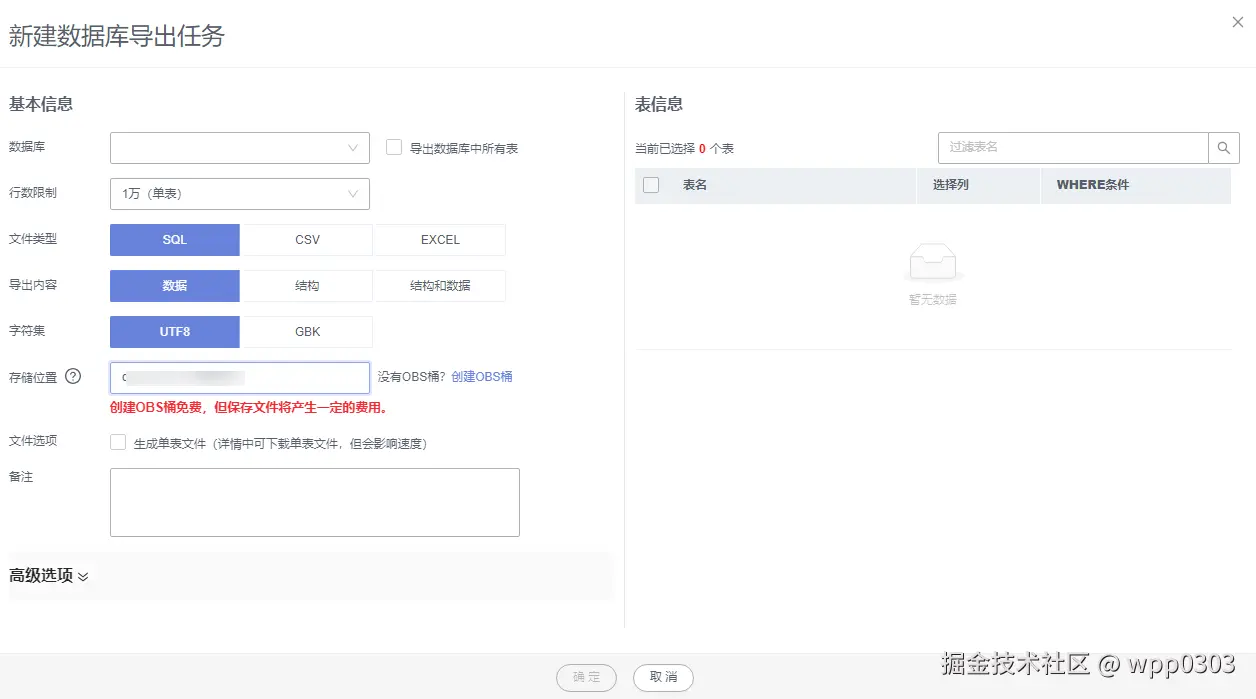1256x699 pixels.
Task: Choose 结构 as export content
Action: coord(307,286)
